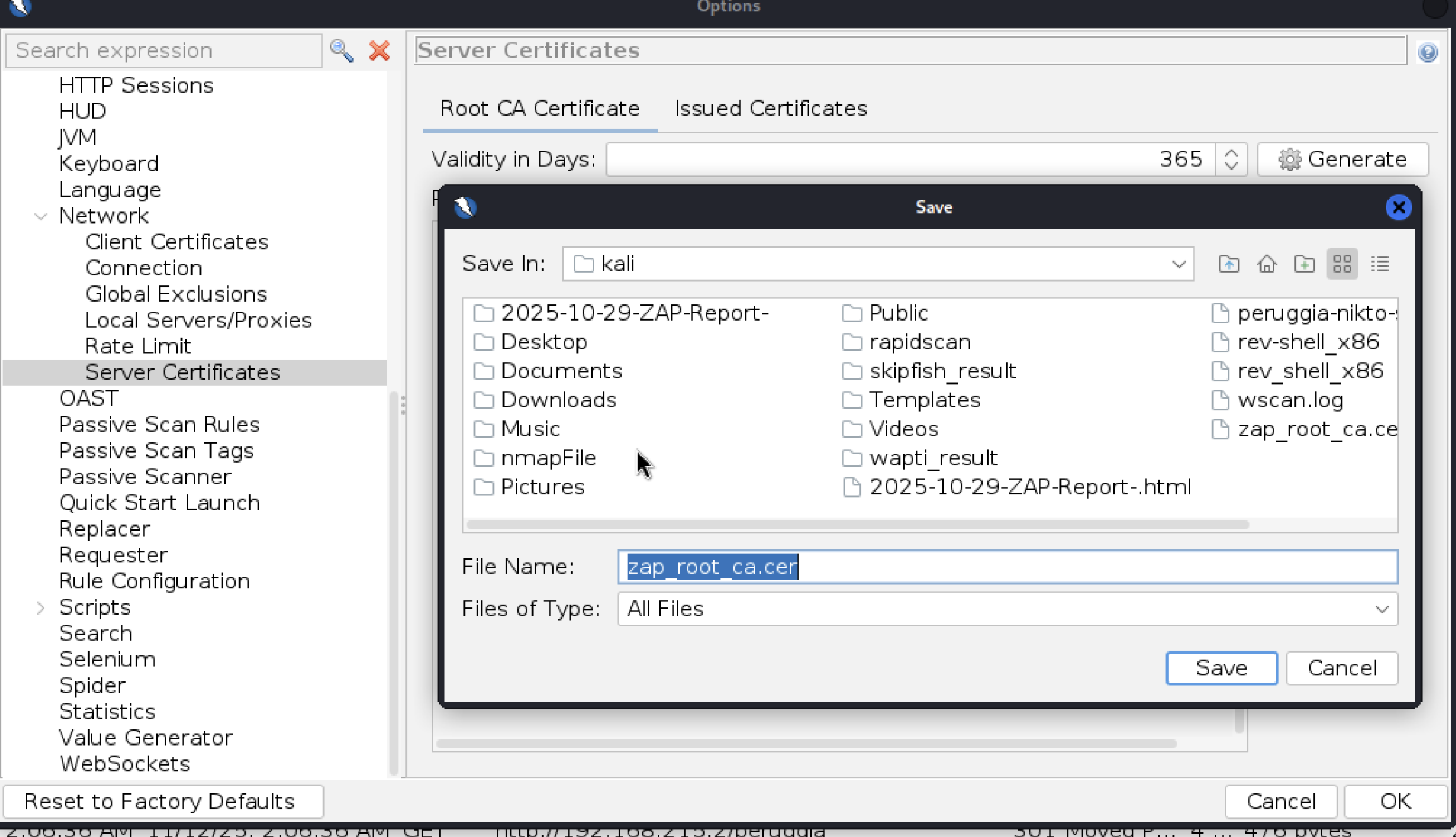This screenshot has width=1456, height=837.
Task: Open the Save In folder dropdown
Action: tap(1178, 264)
